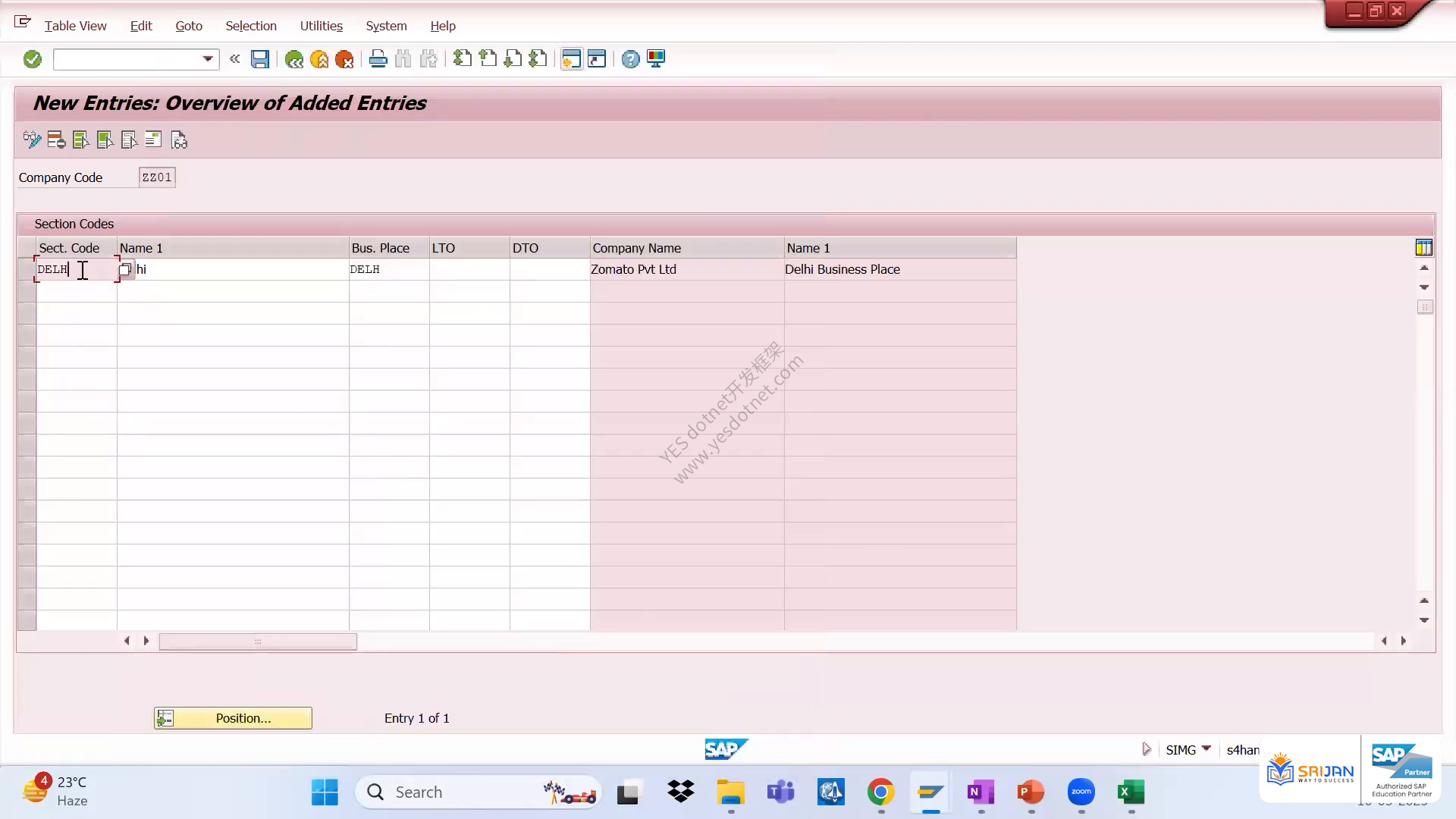Open the Help question mark icon

point(630,59)
